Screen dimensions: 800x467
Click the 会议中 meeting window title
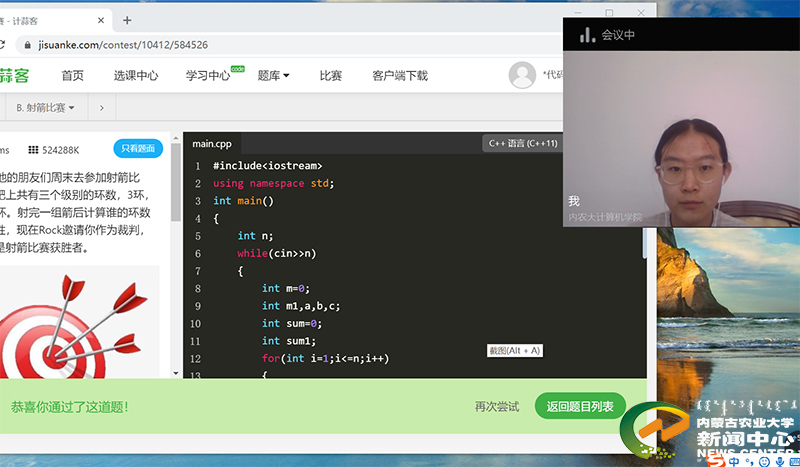(x=618, y=35)
